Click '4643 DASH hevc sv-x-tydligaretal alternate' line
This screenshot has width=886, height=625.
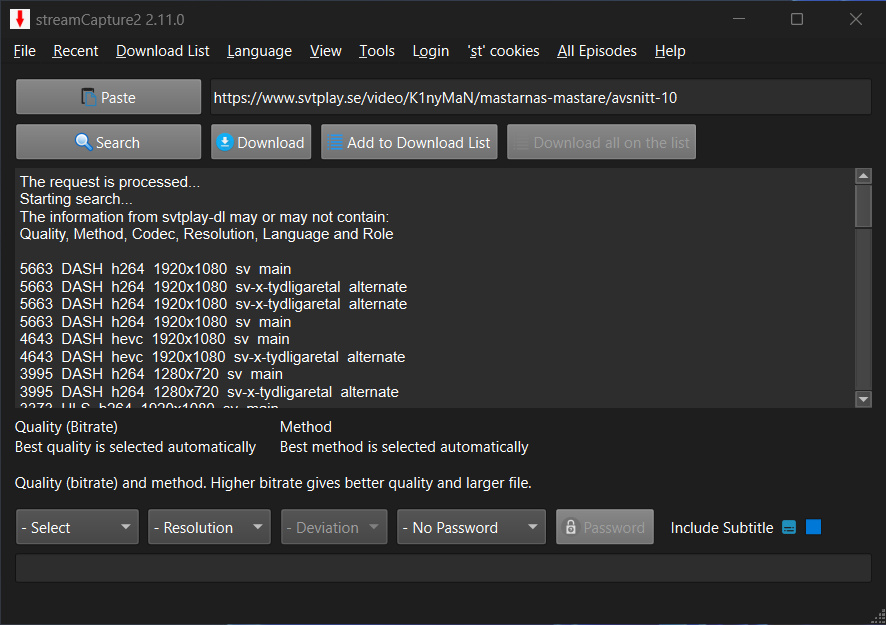tap(212, 357)
